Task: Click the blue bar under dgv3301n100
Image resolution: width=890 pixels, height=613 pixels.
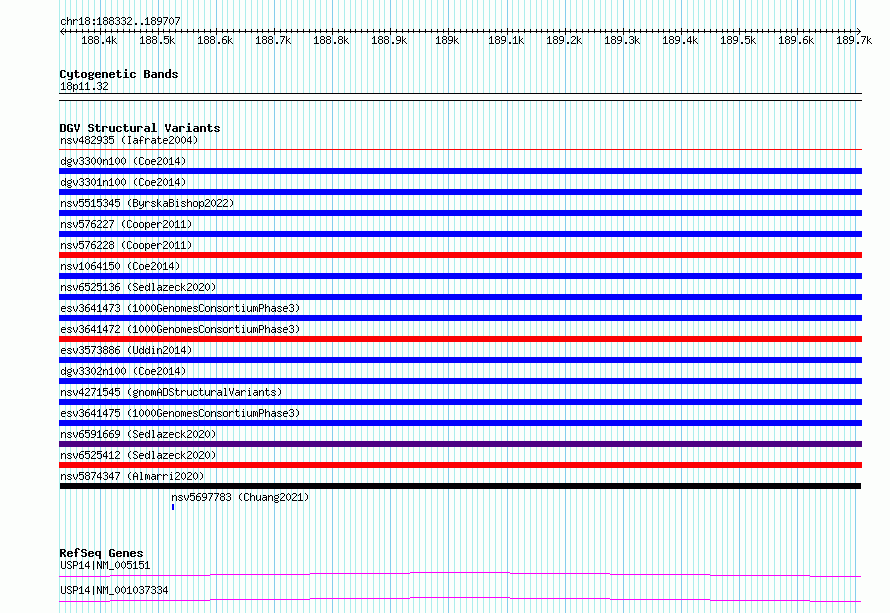Action: pos(460,192)
